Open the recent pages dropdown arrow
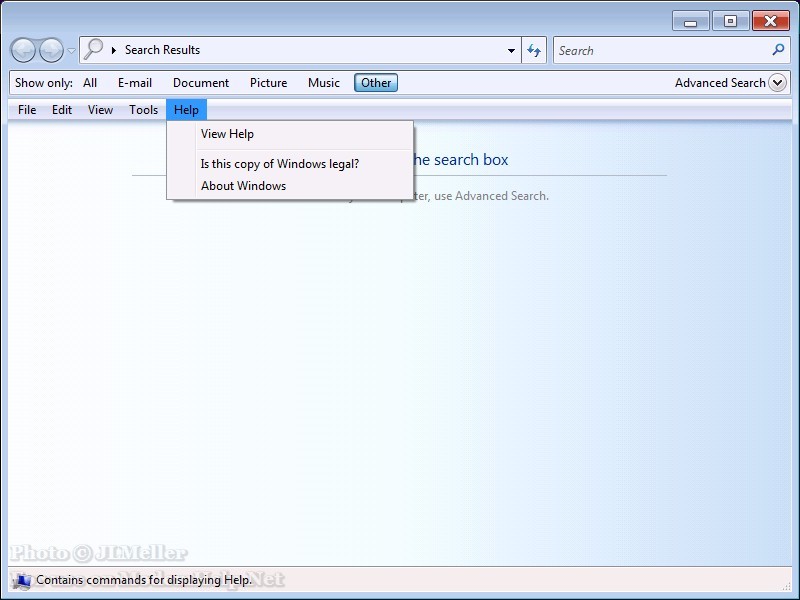 point(71,51)
